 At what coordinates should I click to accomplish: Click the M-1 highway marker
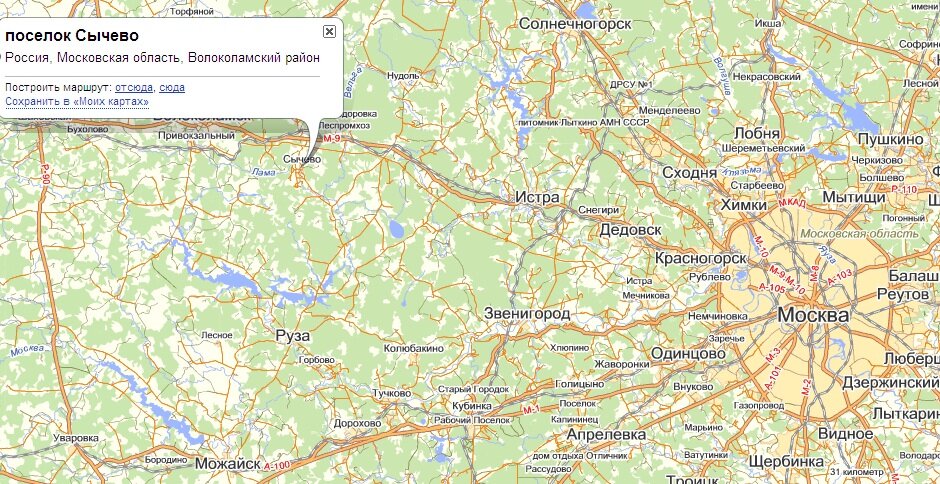531,410
